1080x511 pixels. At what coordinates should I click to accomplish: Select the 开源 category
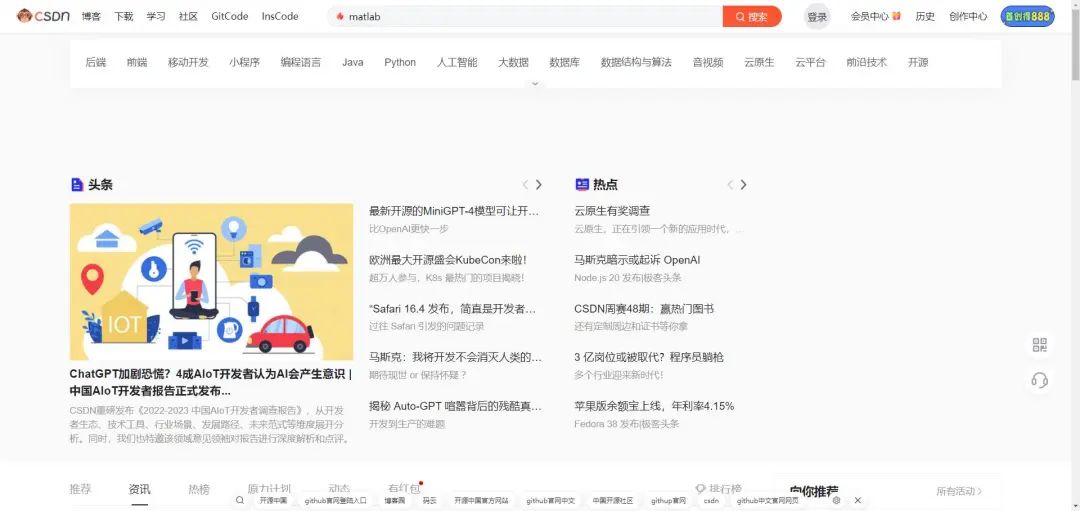tap(918, 62)
